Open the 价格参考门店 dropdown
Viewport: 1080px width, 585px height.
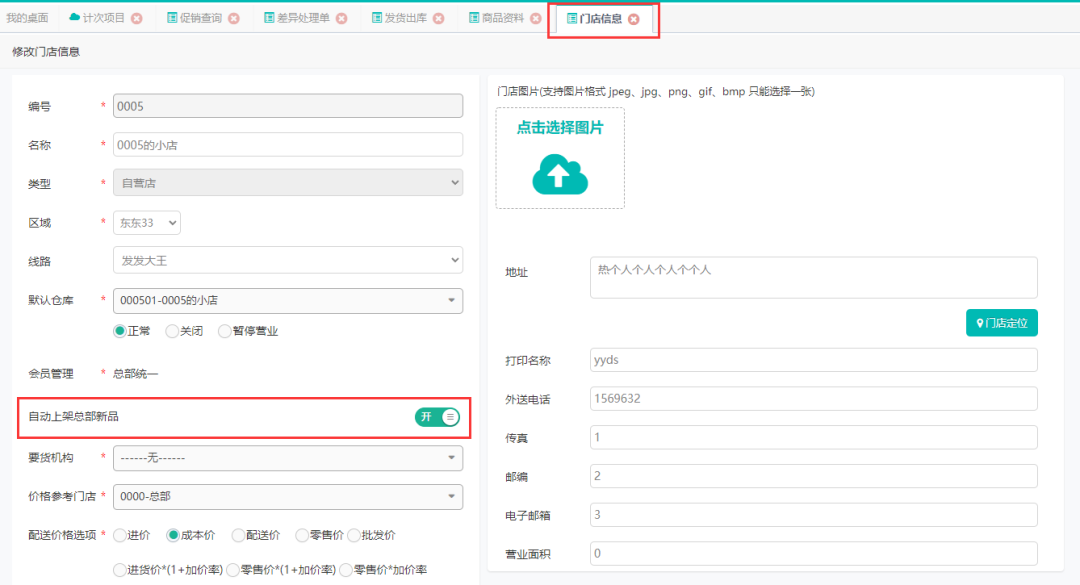[287, 496]
